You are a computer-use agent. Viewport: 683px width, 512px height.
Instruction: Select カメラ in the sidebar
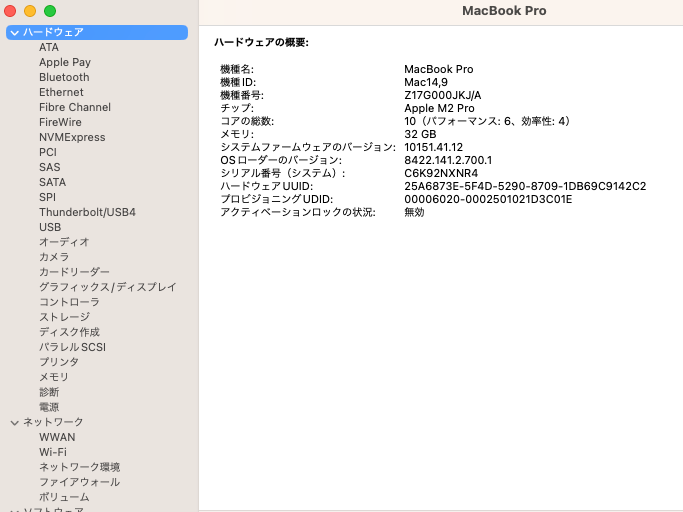54,257
